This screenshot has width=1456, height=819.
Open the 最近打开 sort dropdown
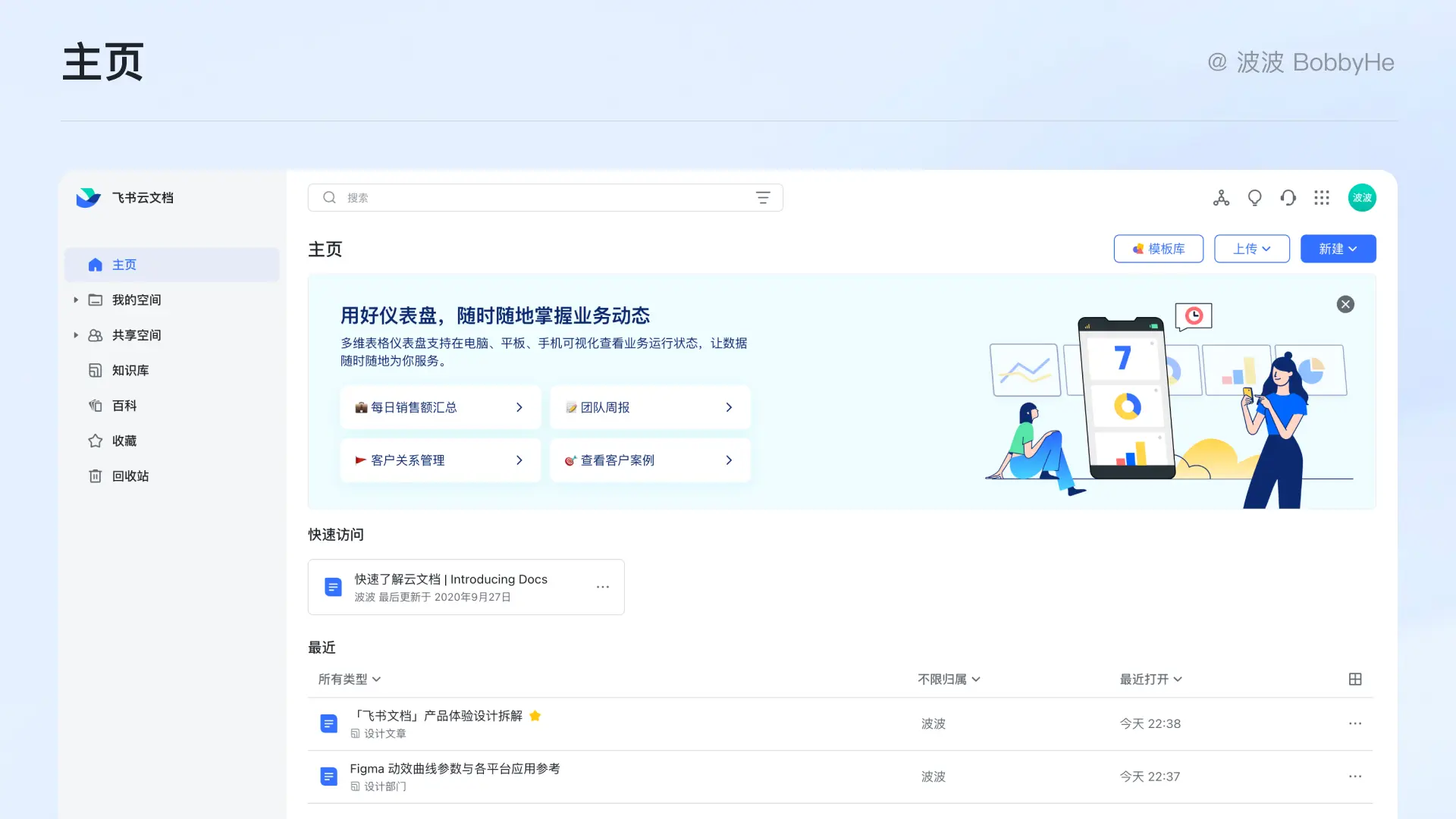(1150, 679)
